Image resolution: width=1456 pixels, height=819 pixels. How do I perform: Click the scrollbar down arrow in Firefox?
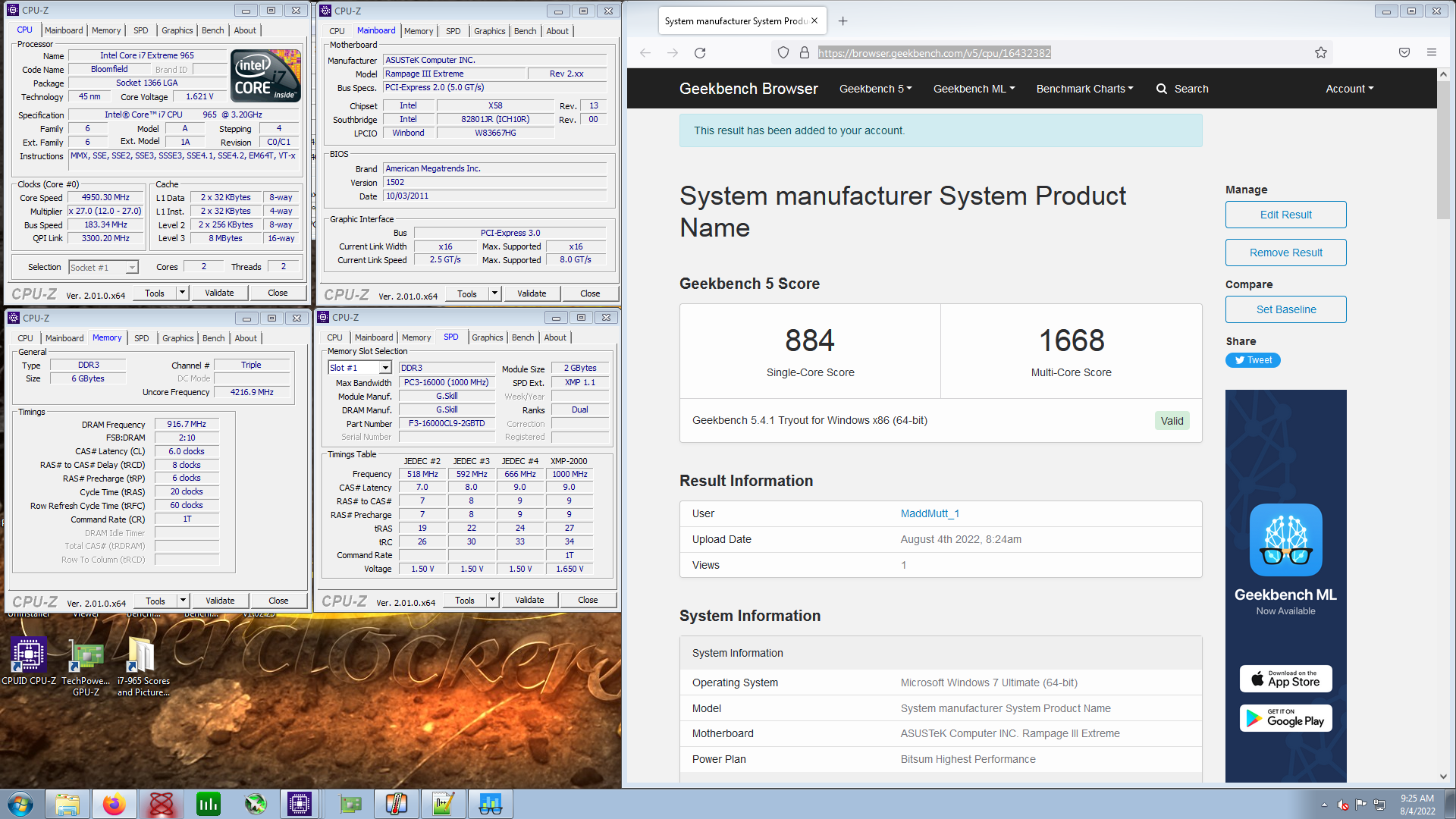click(1443, 777)
